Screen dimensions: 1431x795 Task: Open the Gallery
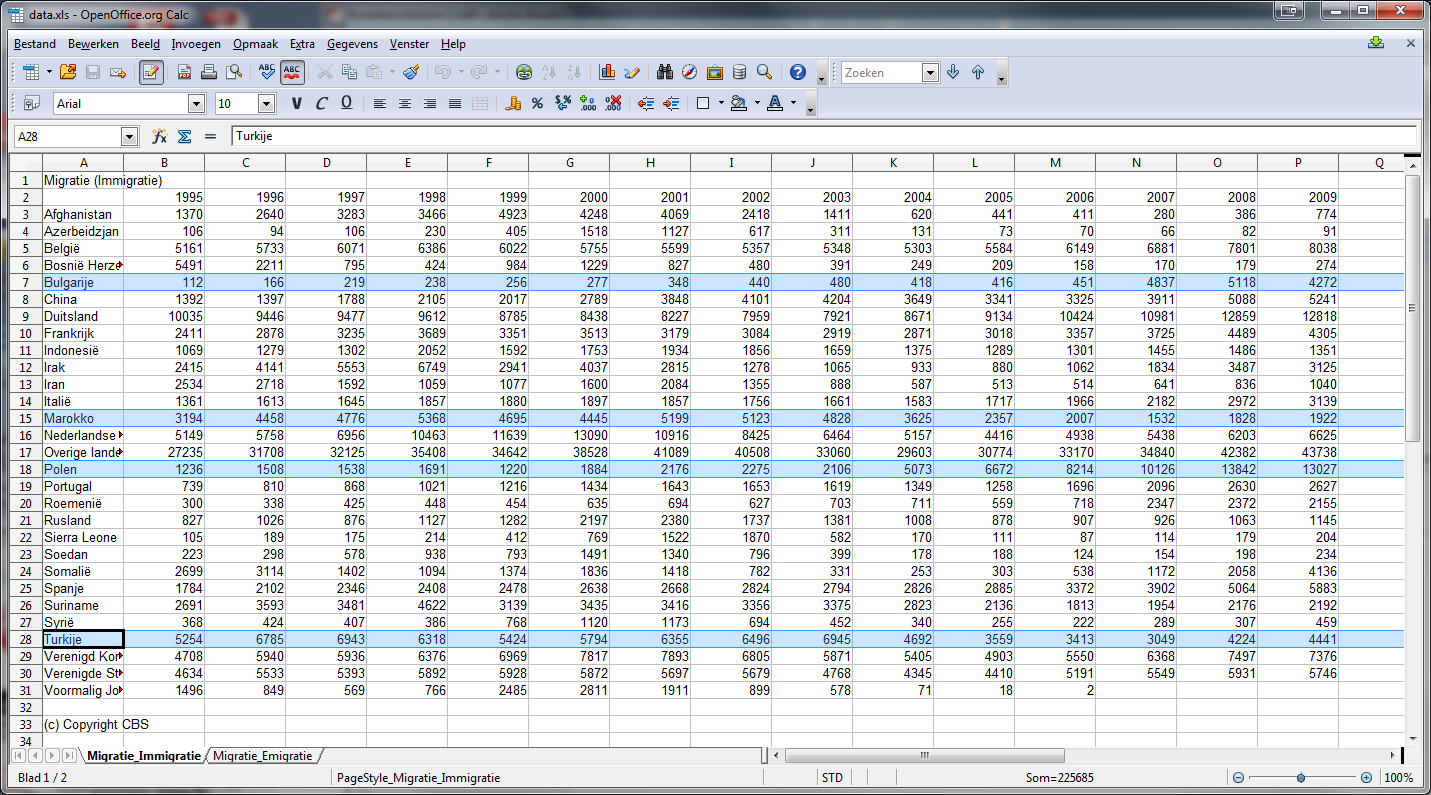pos(714,72)
